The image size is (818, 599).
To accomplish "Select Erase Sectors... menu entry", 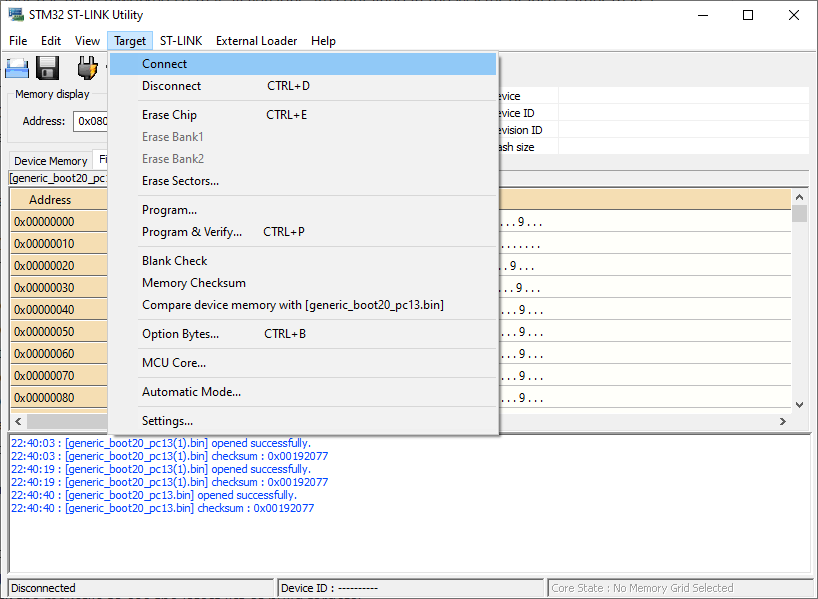I will tap(303, 181).
